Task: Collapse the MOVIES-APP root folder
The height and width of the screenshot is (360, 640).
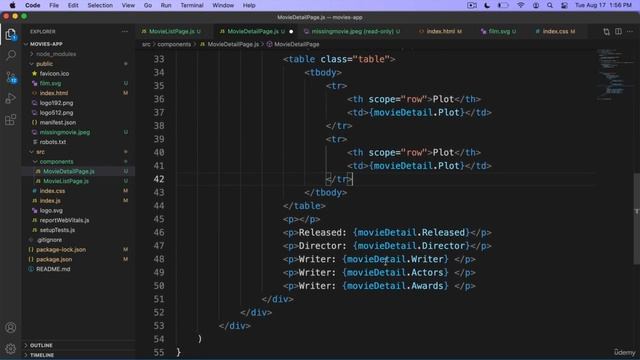Action: pyautogui.click(x=78, y=44)
